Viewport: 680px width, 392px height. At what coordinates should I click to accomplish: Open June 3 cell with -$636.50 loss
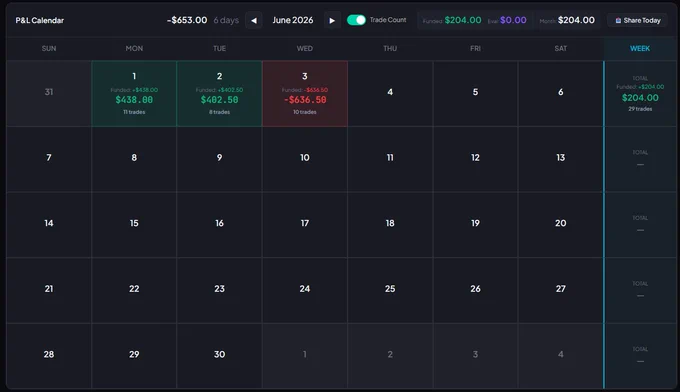305,94
